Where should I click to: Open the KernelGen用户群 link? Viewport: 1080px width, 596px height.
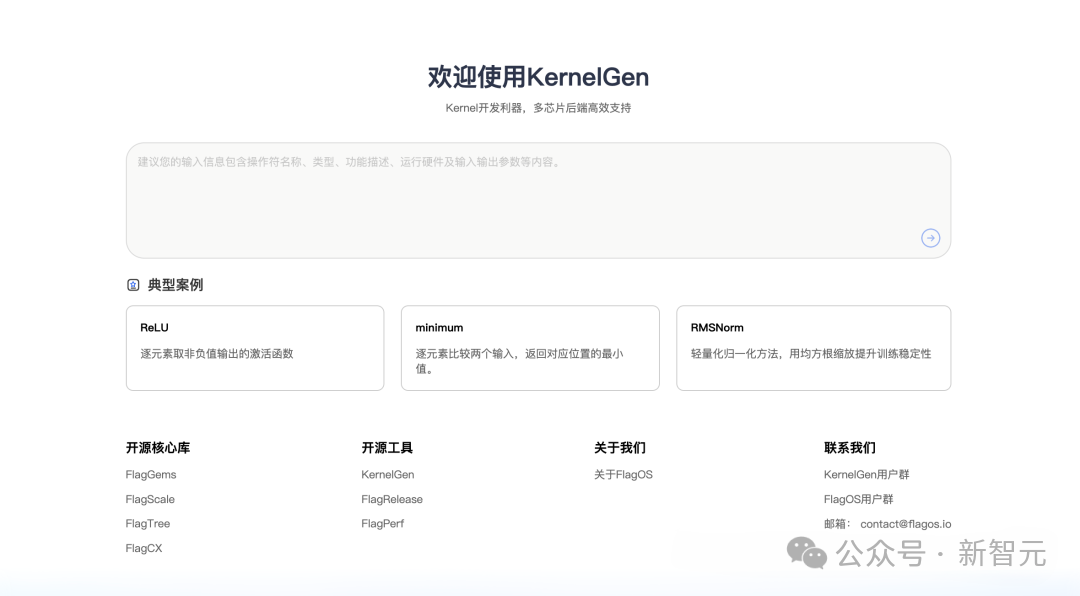(x=866, y=475)
